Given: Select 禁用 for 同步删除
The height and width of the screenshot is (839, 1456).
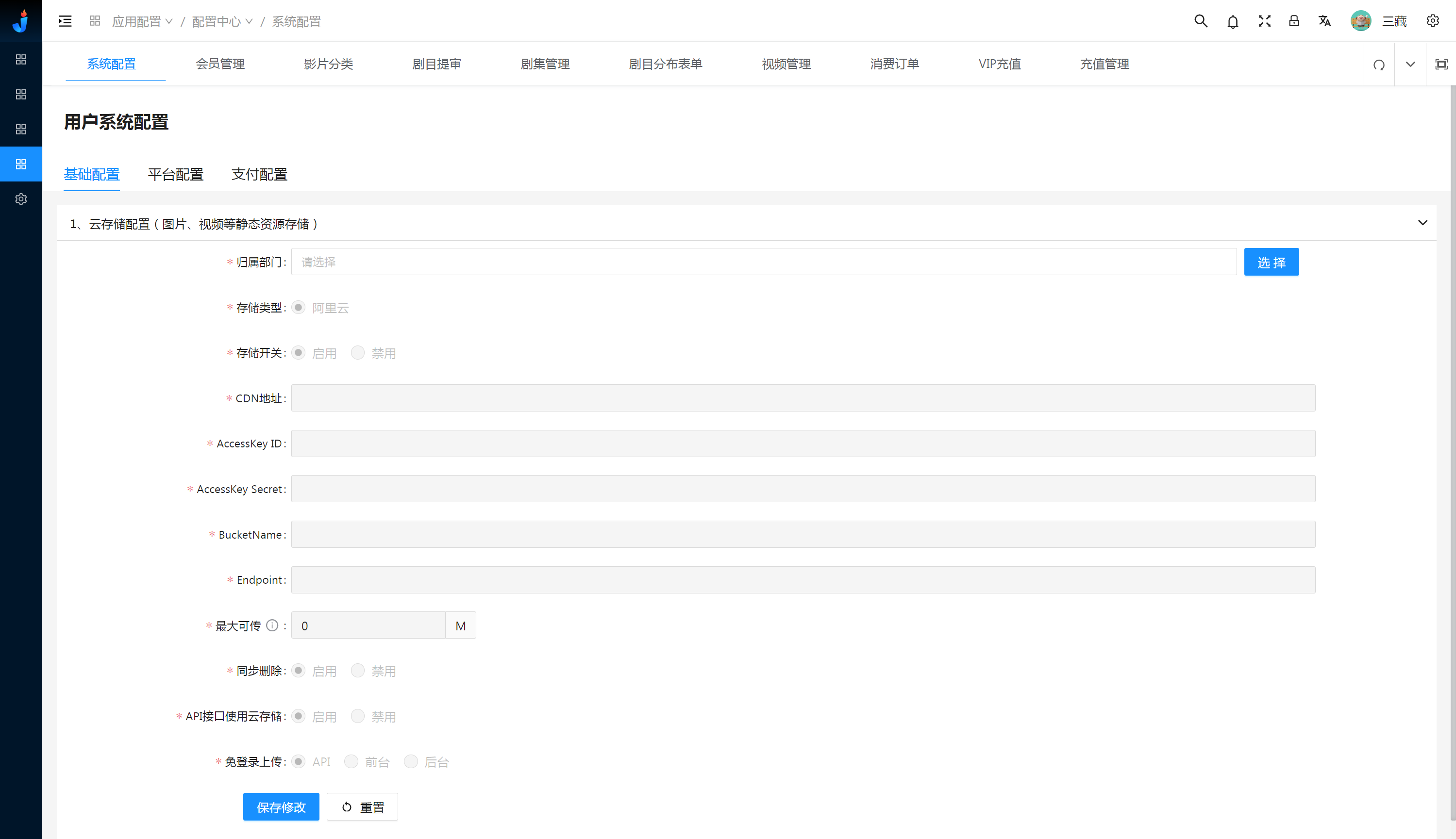Looking at the screenshot, I should click(x=358, y=671).
